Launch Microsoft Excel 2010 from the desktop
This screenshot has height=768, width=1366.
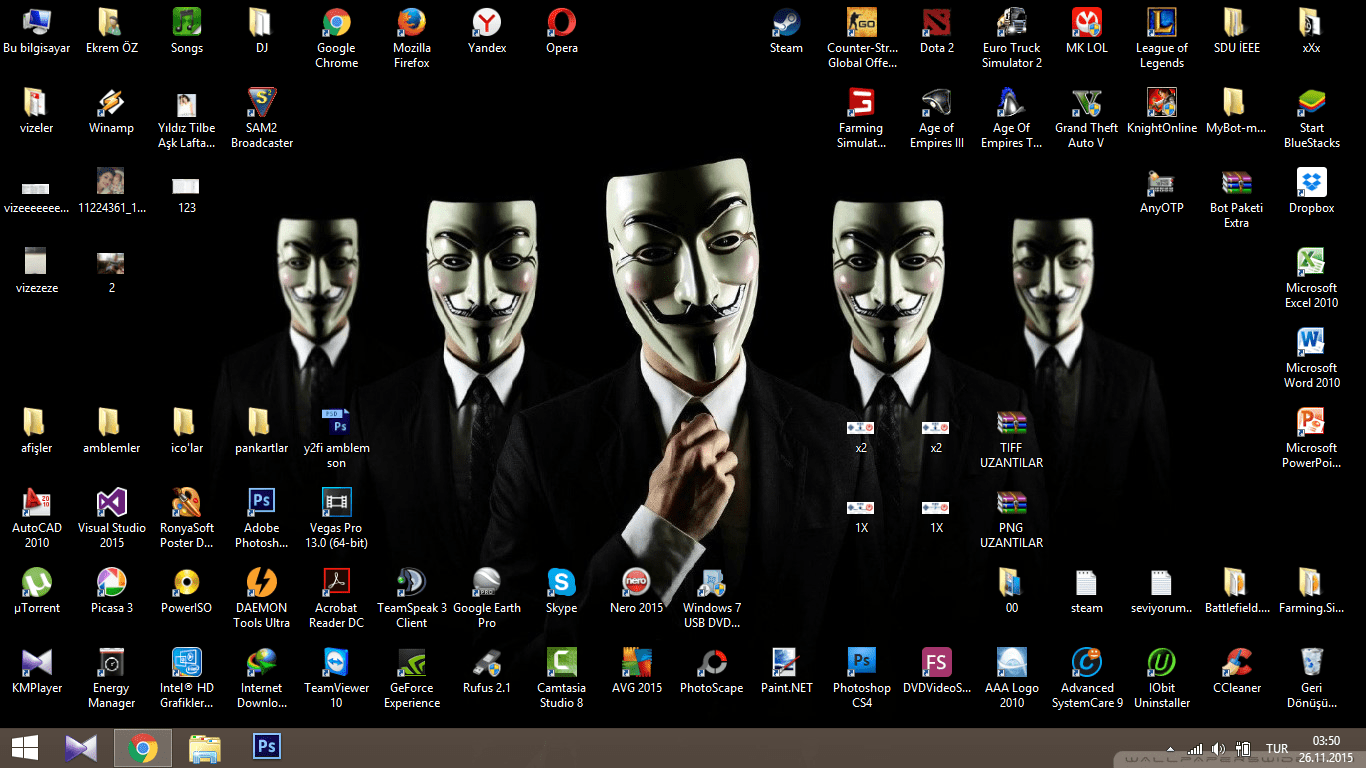[1312, 278]
